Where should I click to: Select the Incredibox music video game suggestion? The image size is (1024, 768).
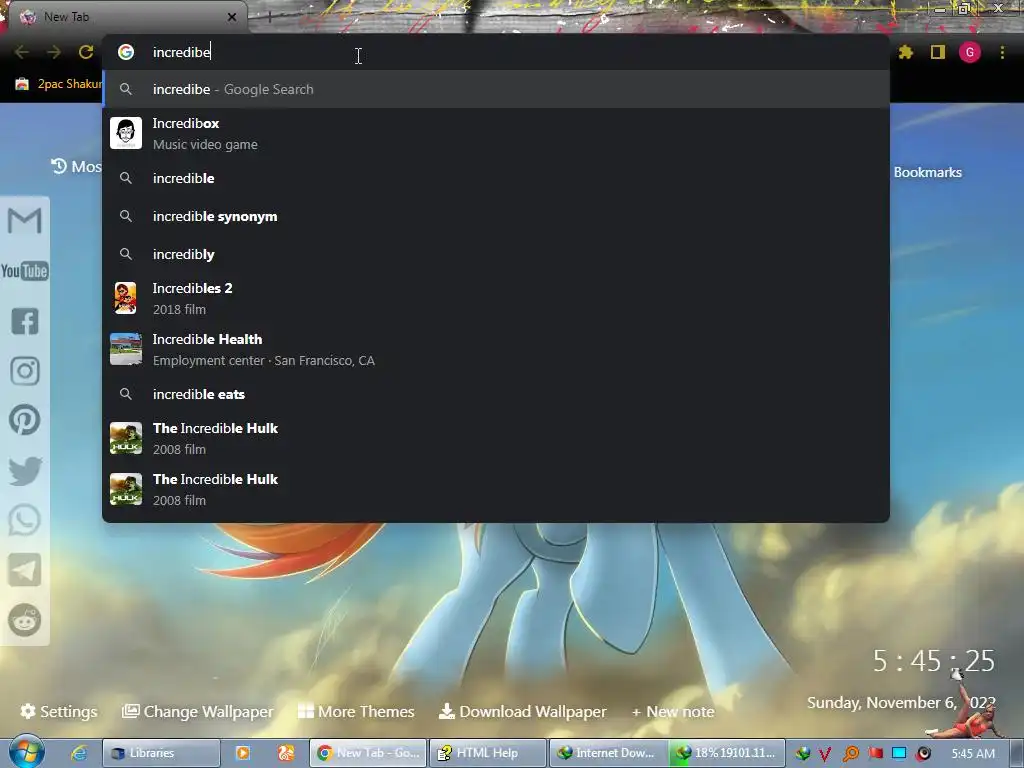(x=496, y=133)
